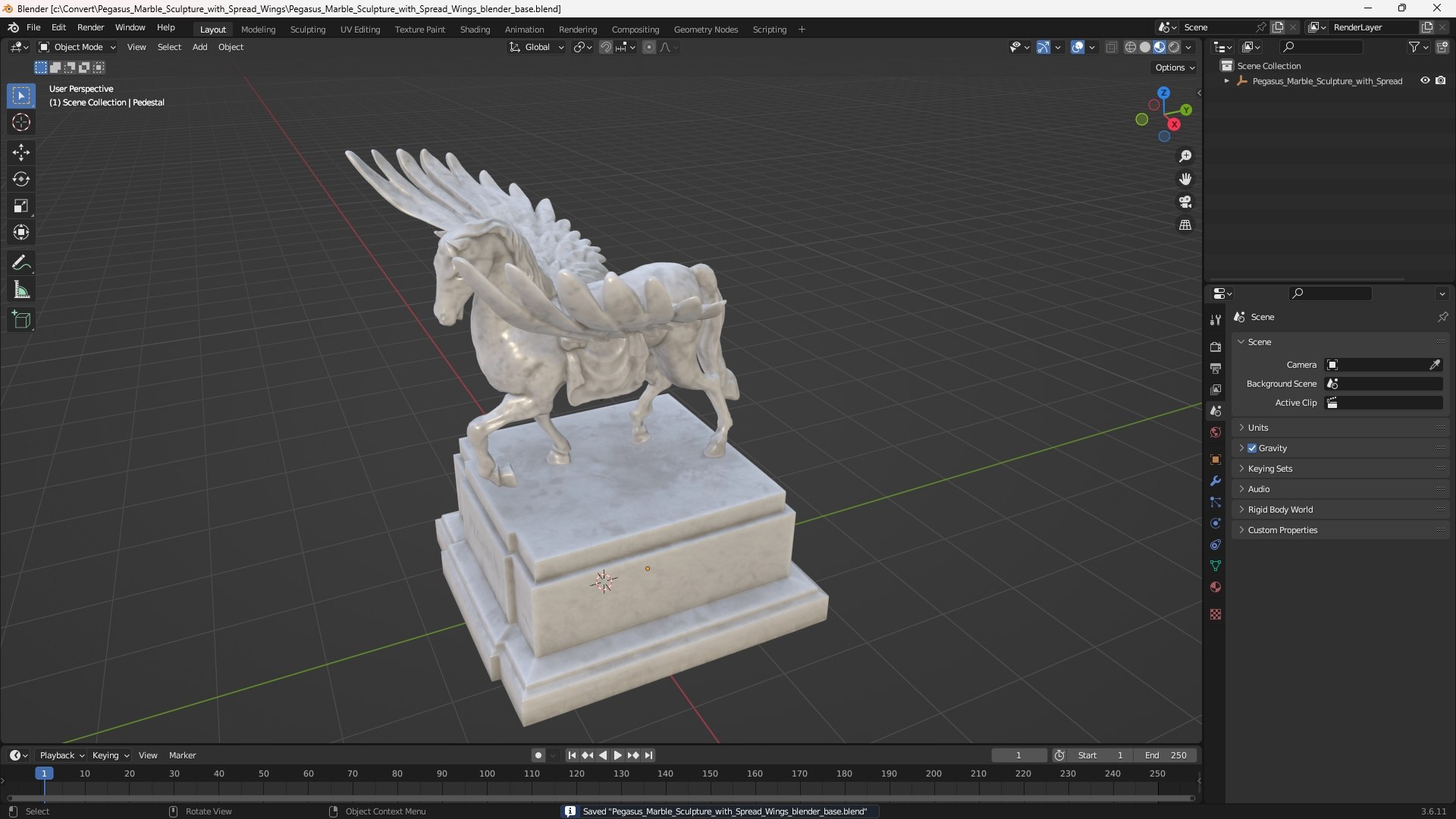Open the Playback dropdown in timeline
1456x819 pixels.
click(61, 755)
